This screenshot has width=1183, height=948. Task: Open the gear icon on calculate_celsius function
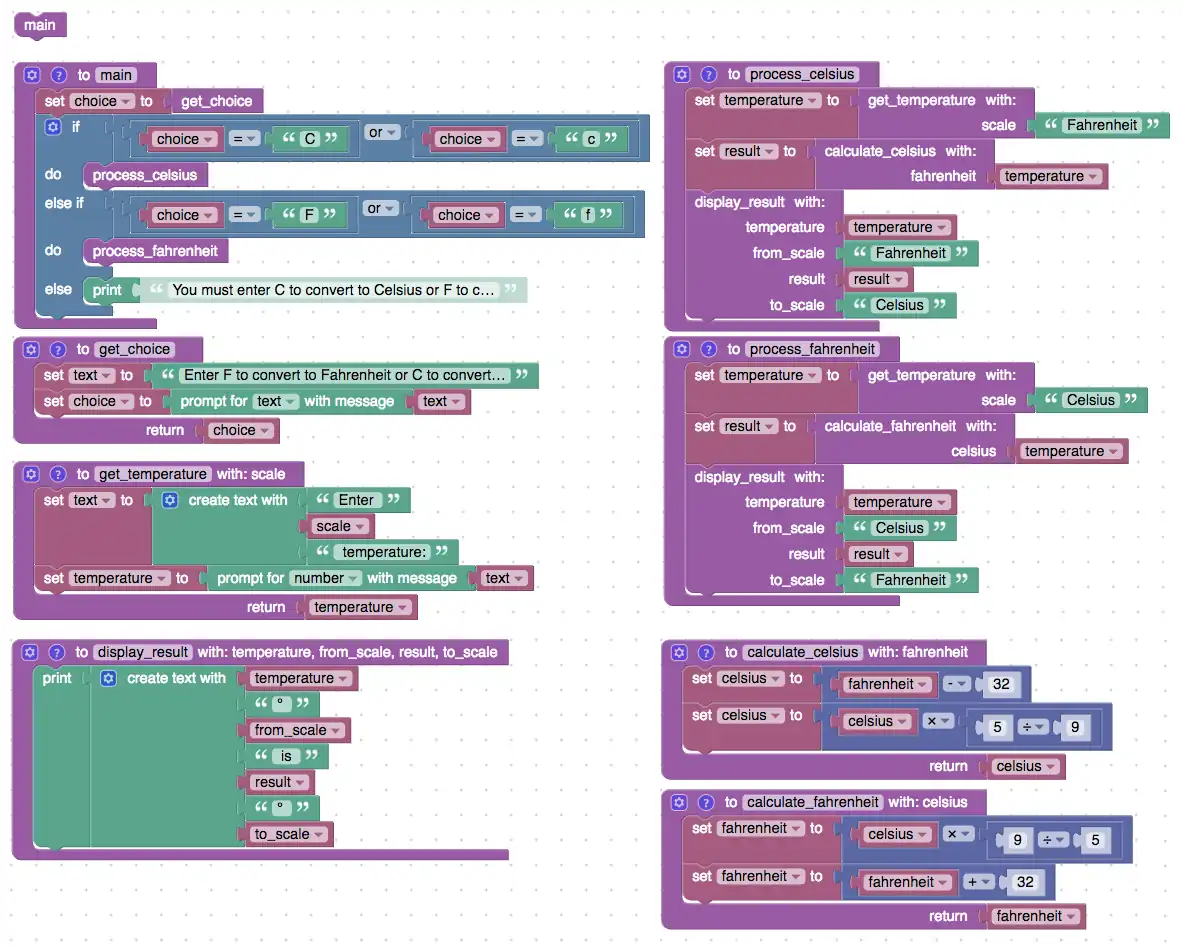click(679, 652)
